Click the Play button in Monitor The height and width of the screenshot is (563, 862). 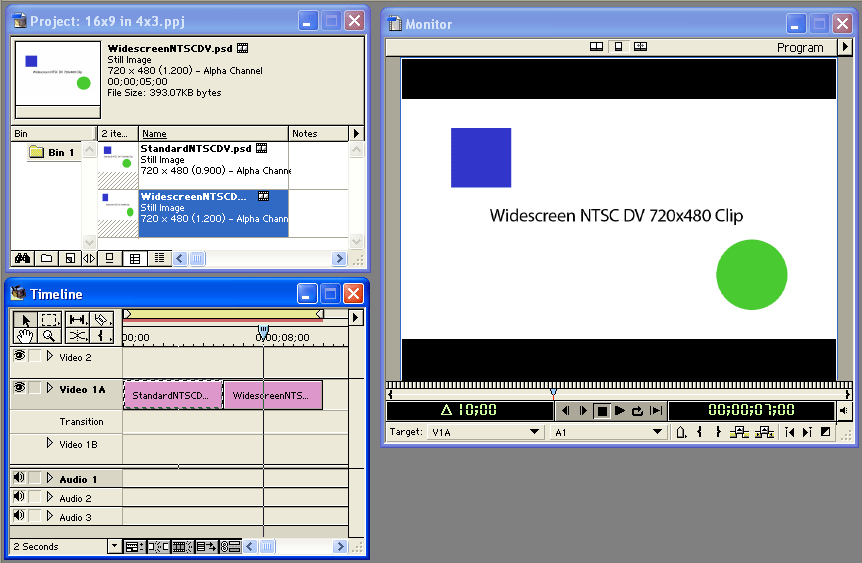[620, 411]
